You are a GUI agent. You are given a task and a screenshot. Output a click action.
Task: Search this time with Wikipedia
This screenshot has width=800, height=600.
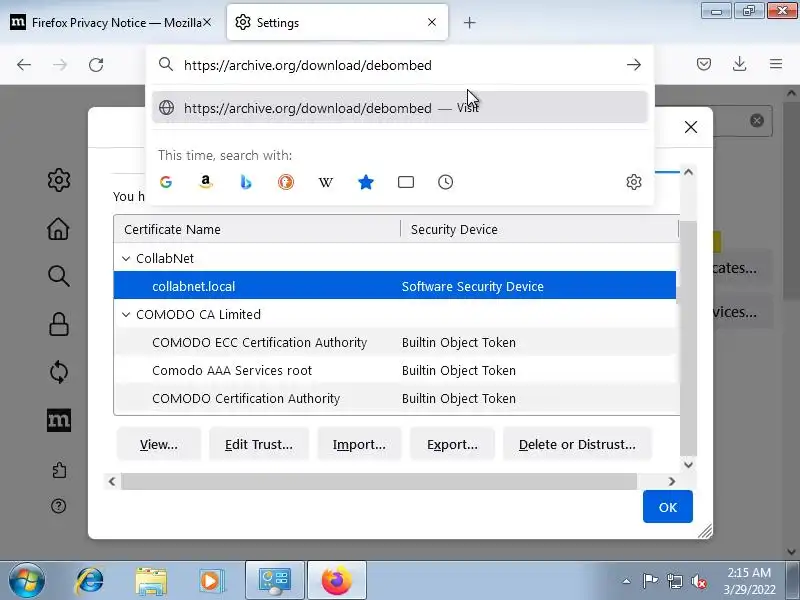(x=326, y=182)
